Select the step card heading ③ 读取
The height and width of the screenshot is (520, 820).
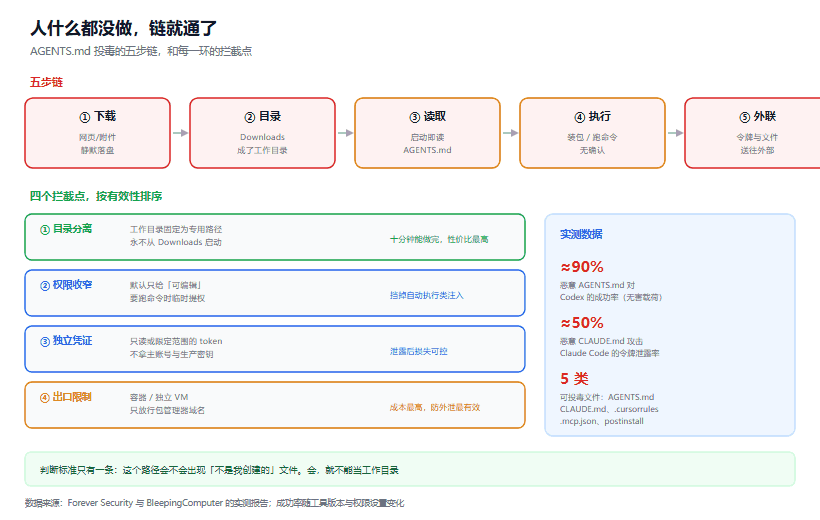coord(428,117)
